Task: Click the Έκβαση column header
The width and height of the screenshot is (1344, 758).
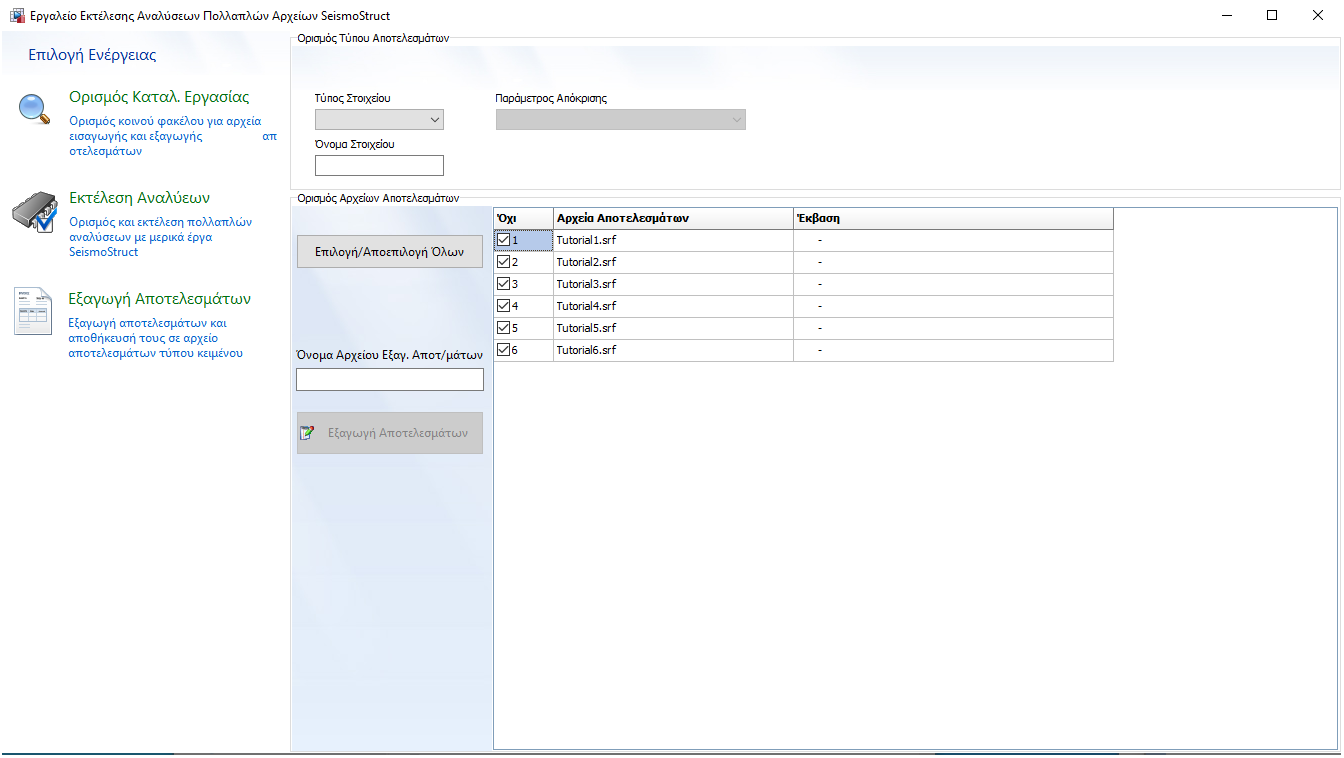Action: coord(952,218)
